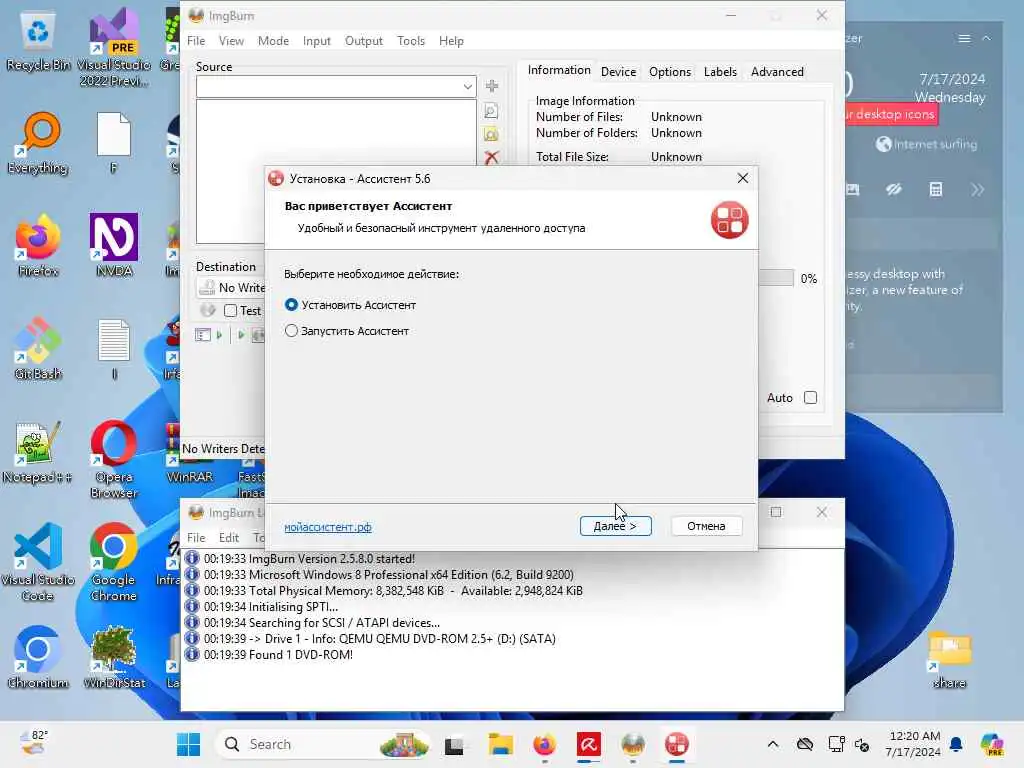Open the ImgBurn taskbar icon

point(633,744)
